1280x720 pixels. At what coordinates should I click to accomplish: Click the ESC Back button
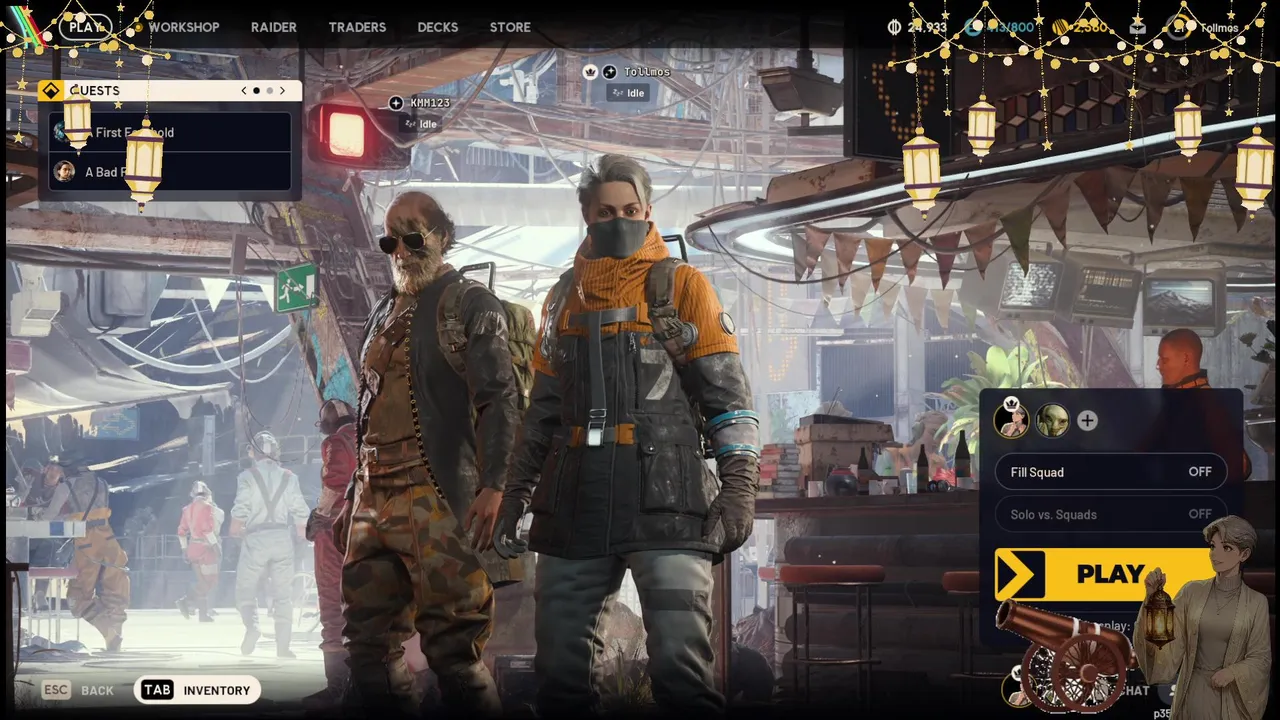(x=79, y=690)
